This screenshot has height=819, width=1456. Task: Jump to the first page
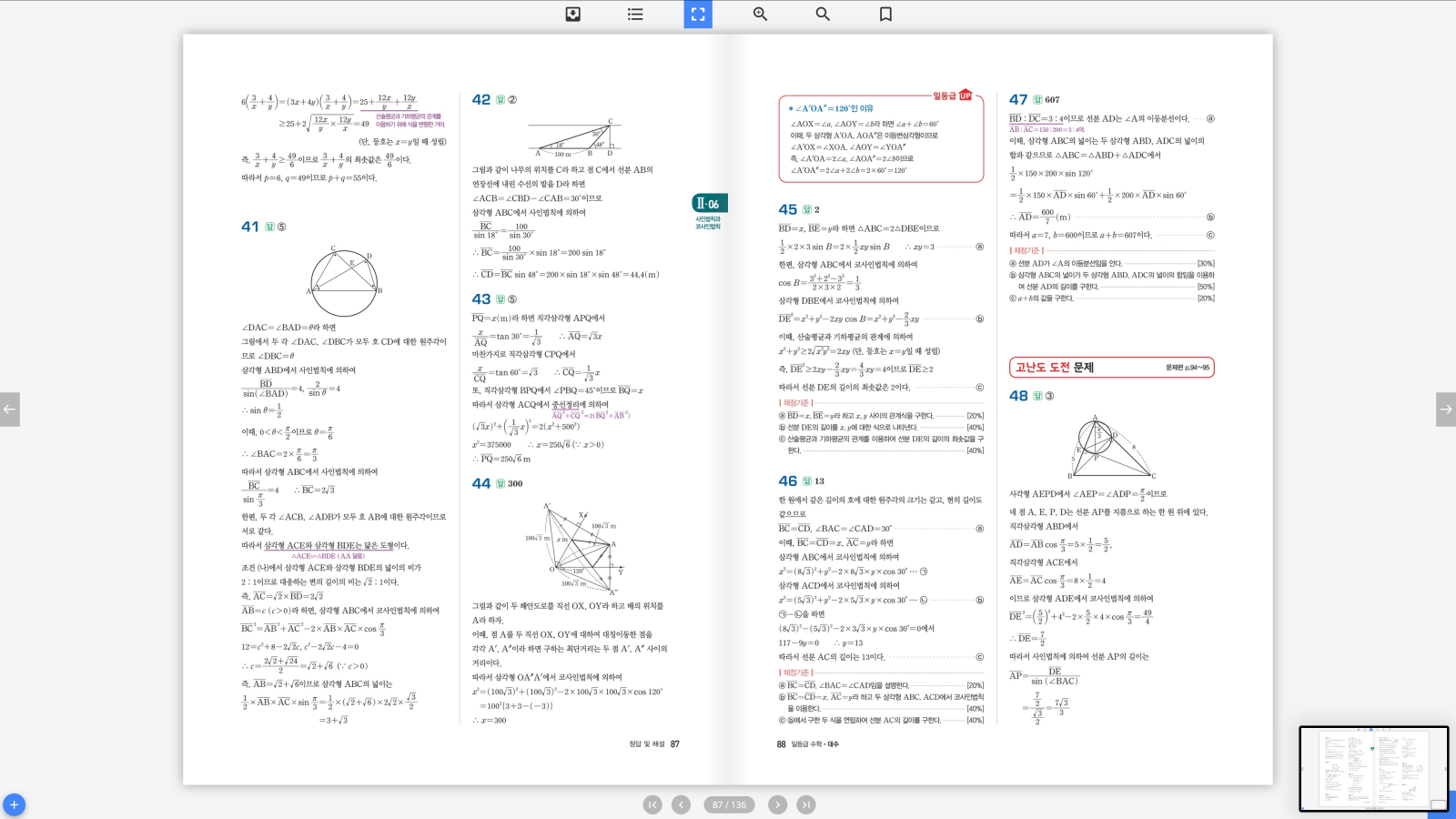click(652, 804)
